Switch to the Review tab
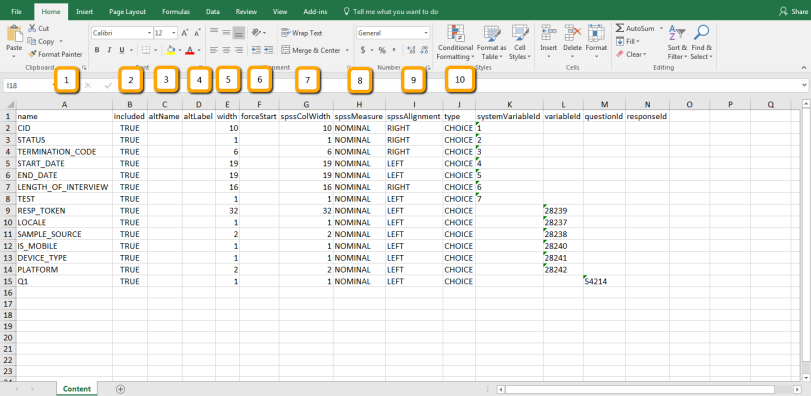 (x=246, y=11)
